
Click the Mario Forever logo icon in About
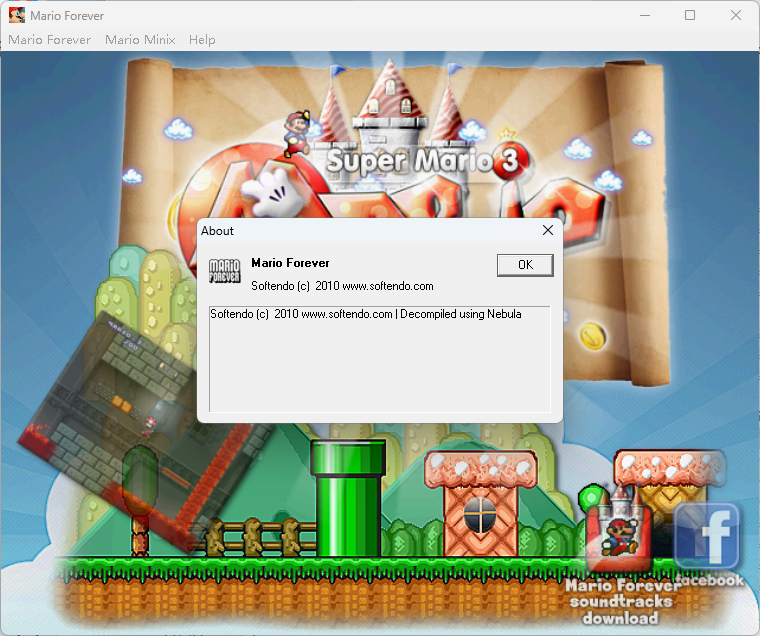point(224,270)
